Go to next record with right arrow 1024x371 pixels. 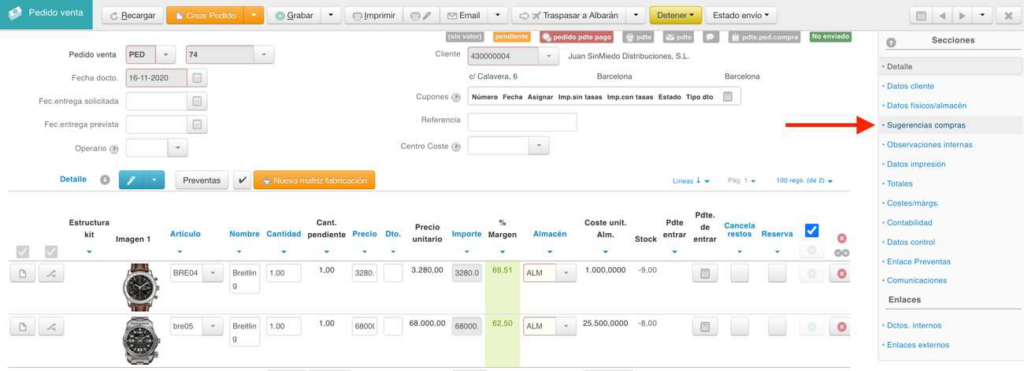(961, 15)
